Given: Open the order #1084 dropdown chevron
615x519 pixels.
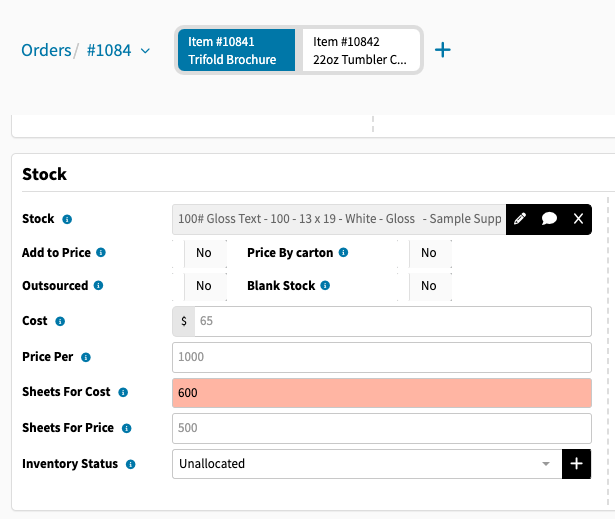Looking at the screenshot, I should tap(145, 51).
